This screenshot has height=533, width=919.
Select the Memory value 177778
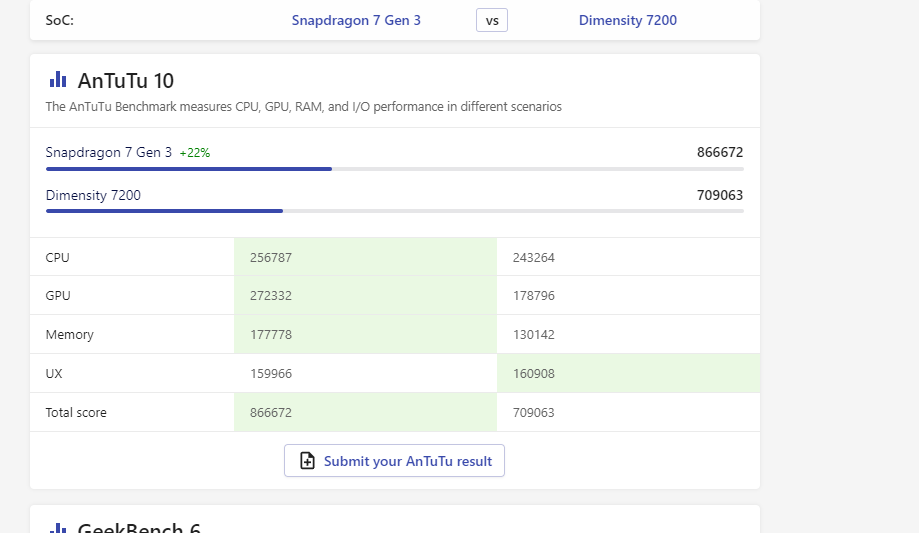pyautogui.click(x=271, y=335)
